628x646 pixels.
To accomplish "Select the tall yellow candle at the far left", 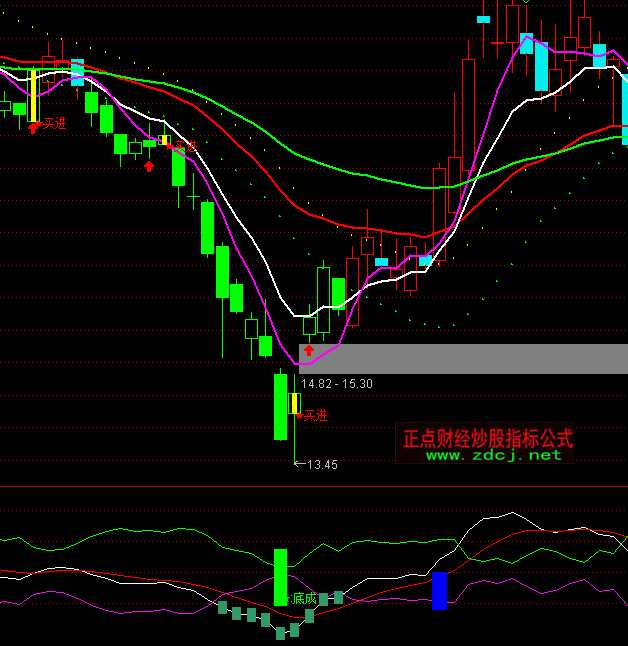I will [x=33, y=95].
